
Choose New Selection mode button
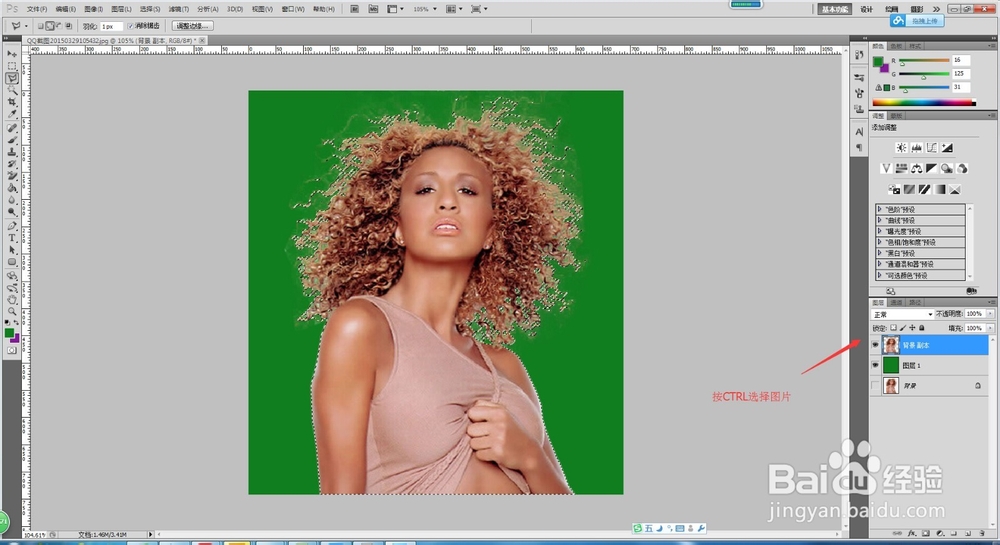click(40, 26)
